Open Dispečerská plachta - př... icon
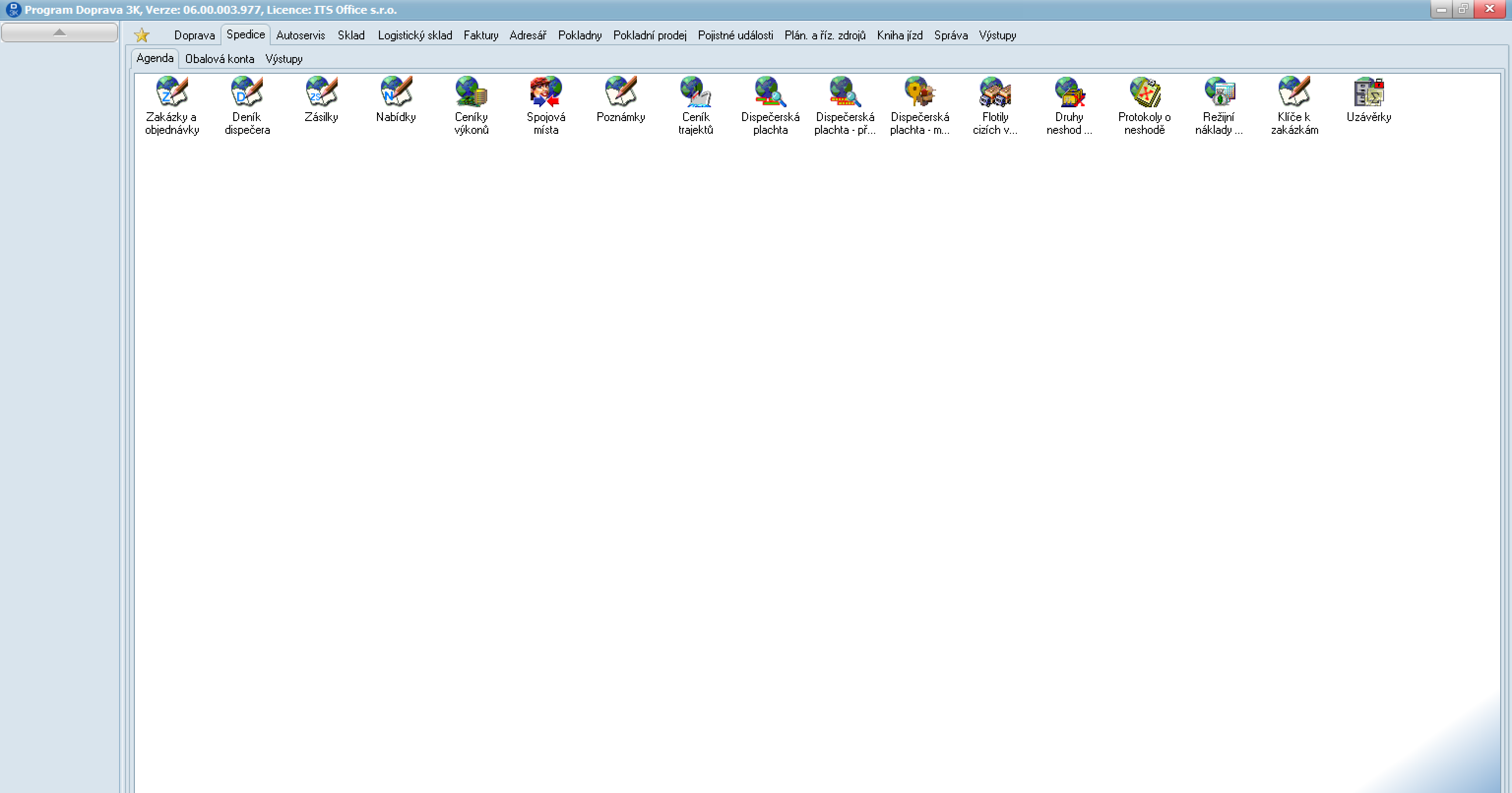This screenshot has height=793, width=1512. pos(845,106)
